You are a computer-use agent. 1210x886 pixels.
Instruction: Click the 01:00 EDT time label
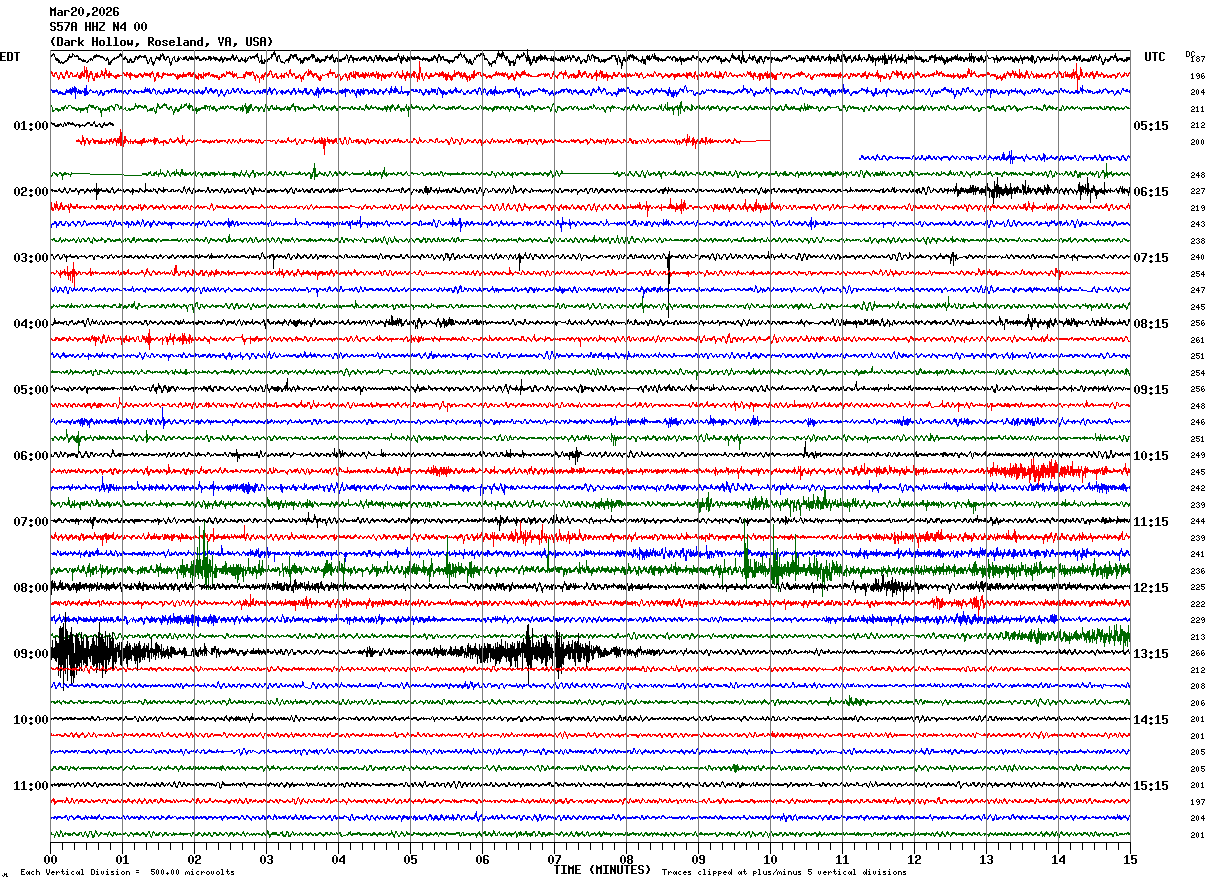30,126
